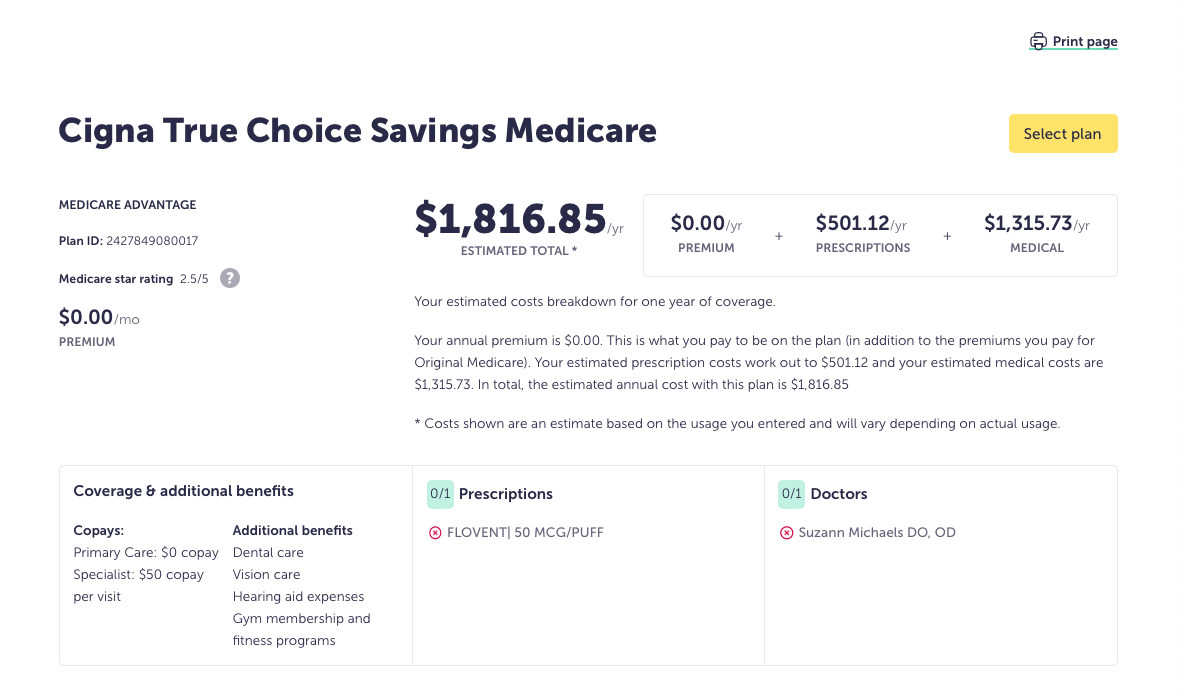This screenshot has width=1177, height=696.
Task: Click the yellow Select plan button
Action: (x=1063, y=134)
